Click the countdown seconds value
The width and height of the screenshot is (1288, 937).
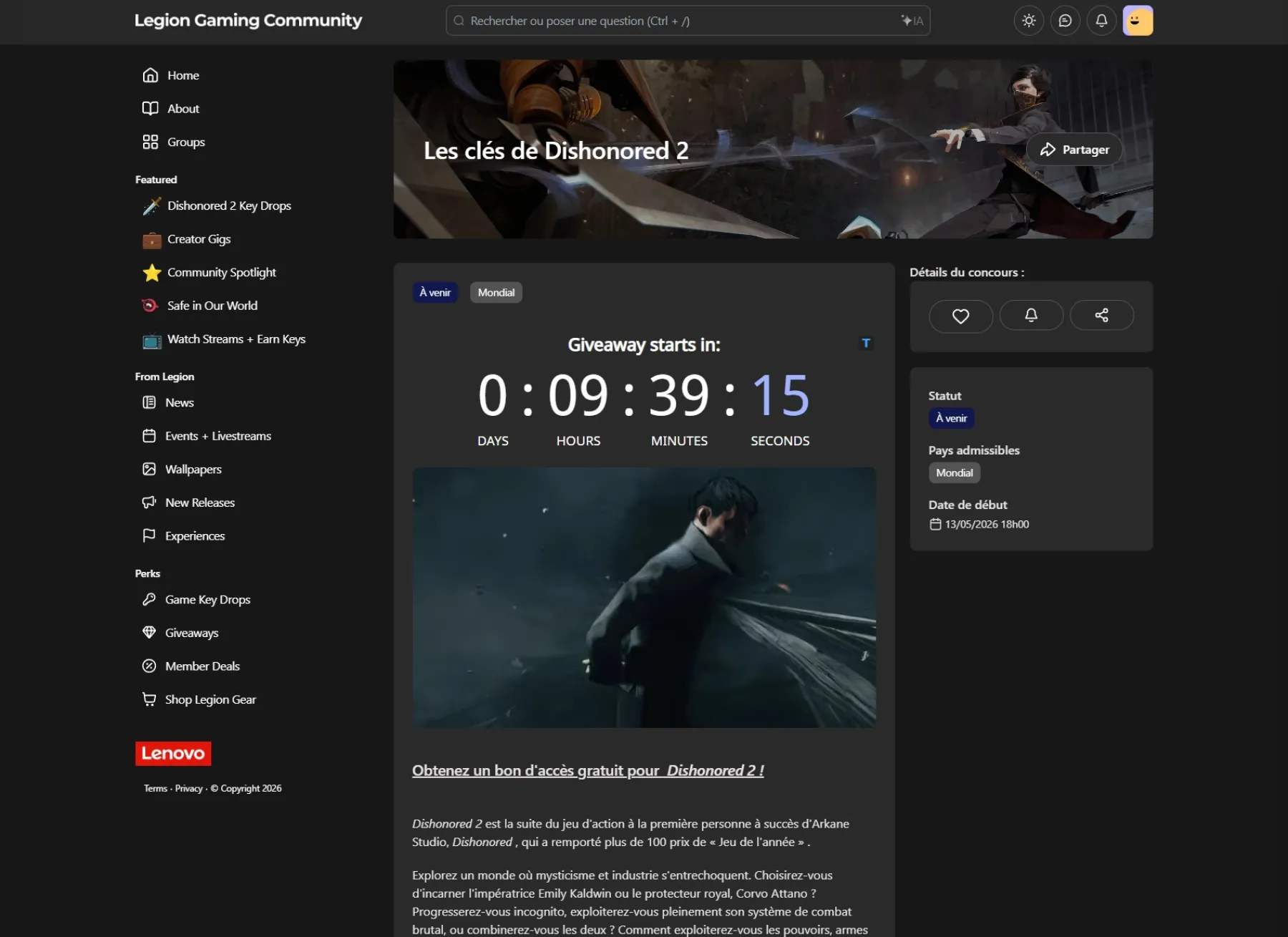pos(781,394)
